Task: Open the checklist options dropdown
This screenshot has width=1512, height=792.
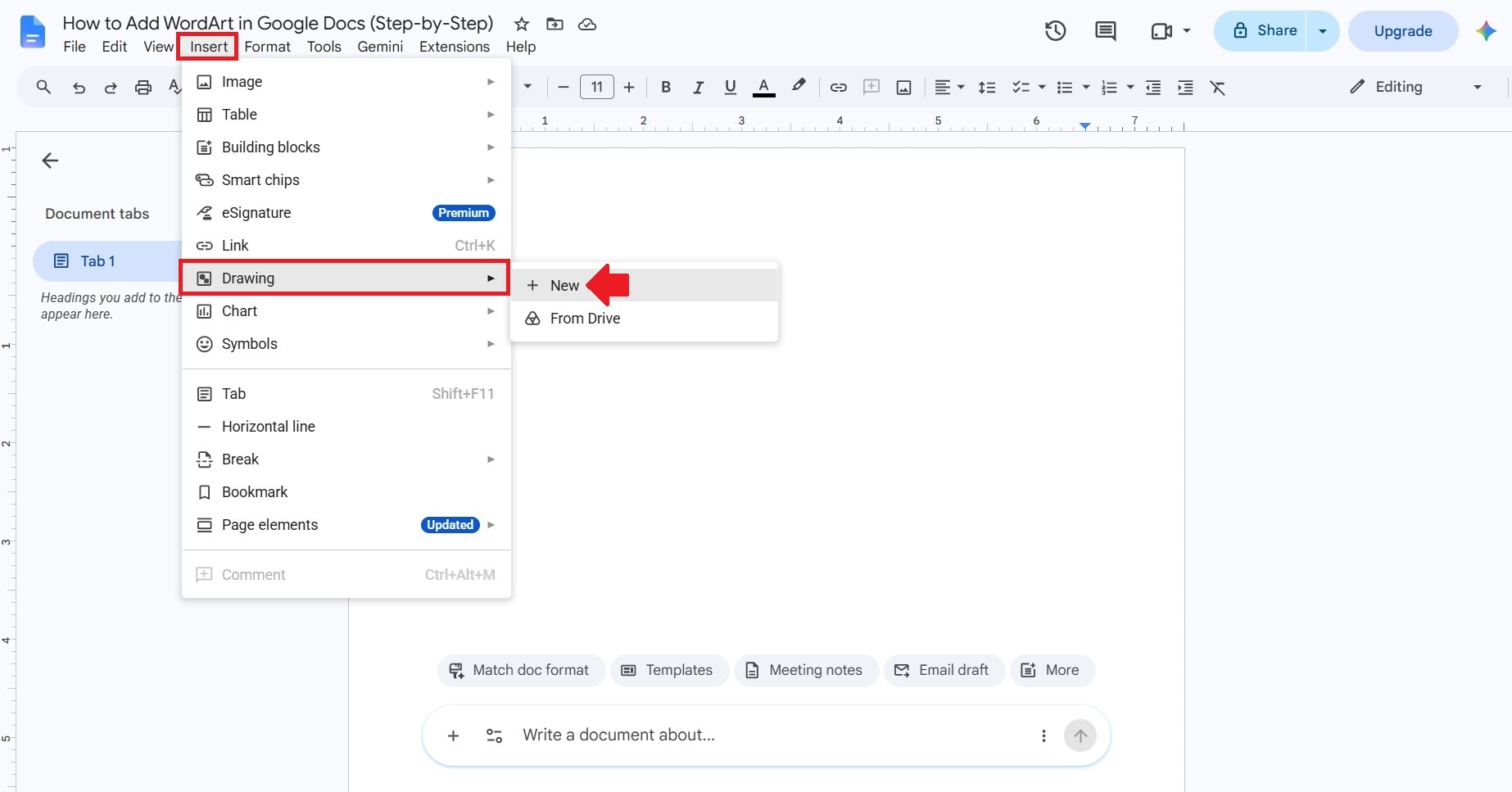Action: (1042, 88)
